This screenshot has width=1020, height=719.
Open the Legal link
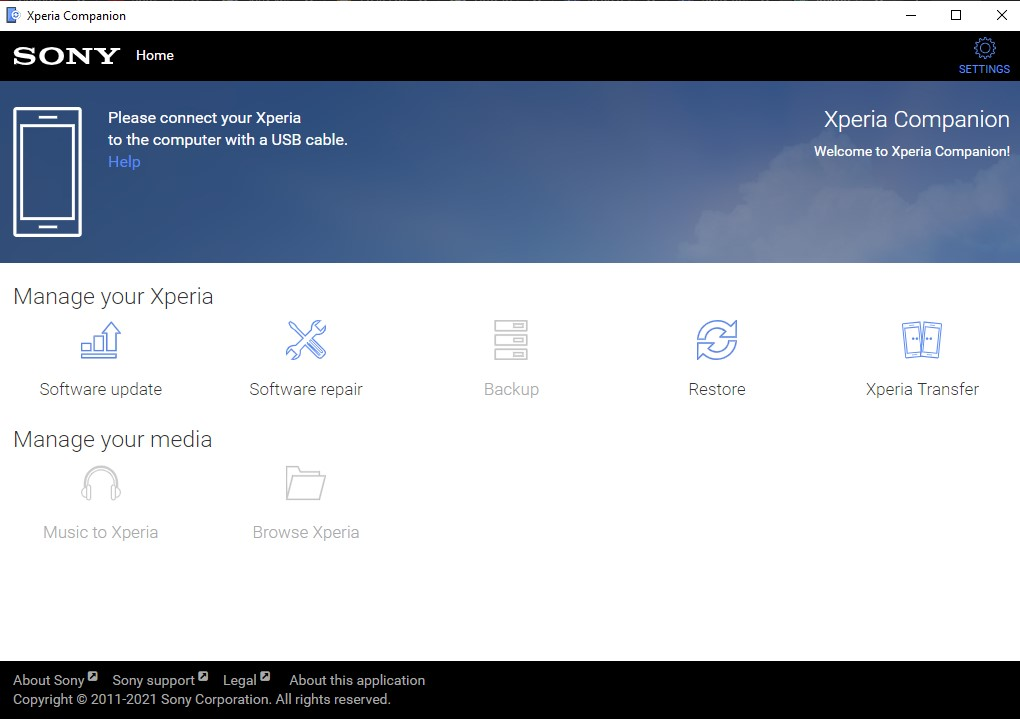pyautogui.click(x=239, y=680)
